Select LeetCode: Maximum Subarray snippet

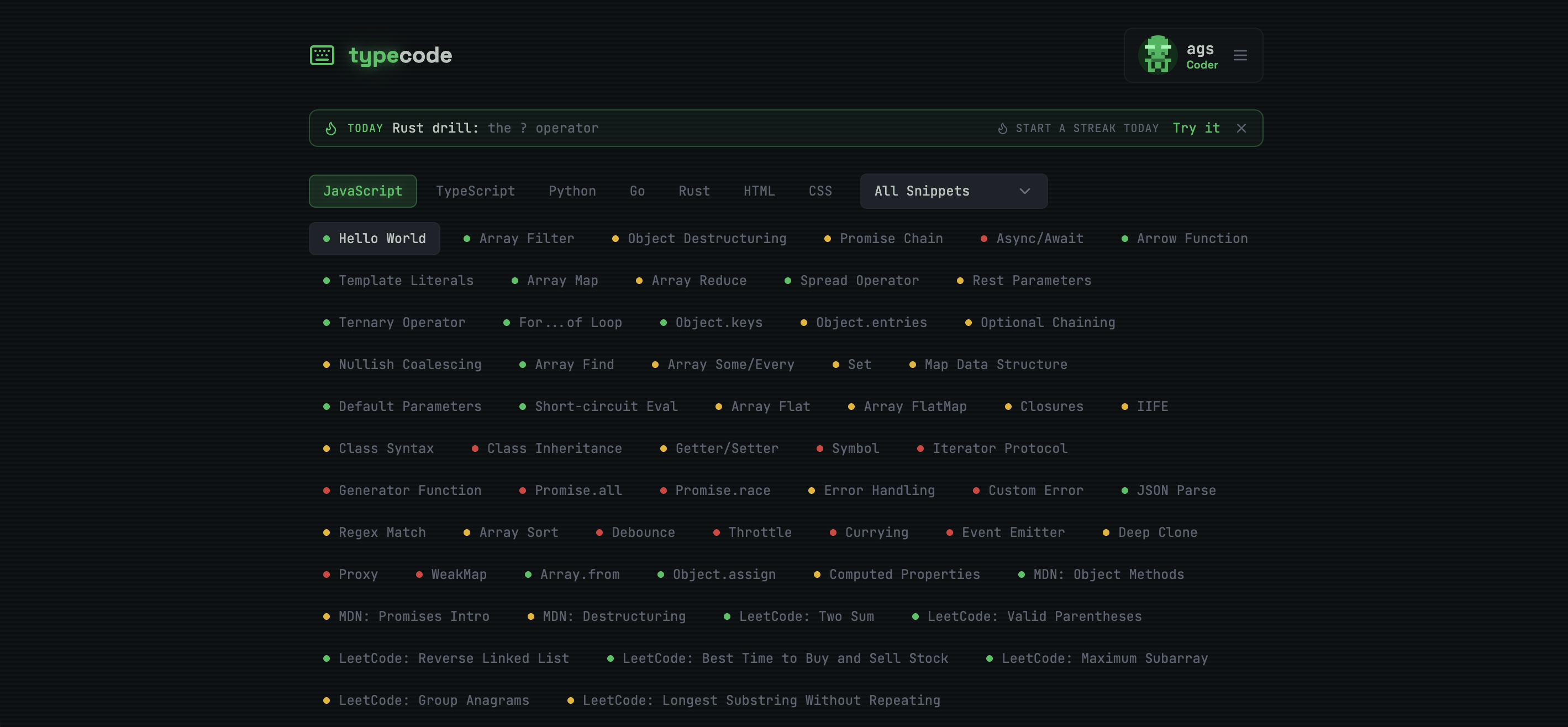(x=1097, y=658)
